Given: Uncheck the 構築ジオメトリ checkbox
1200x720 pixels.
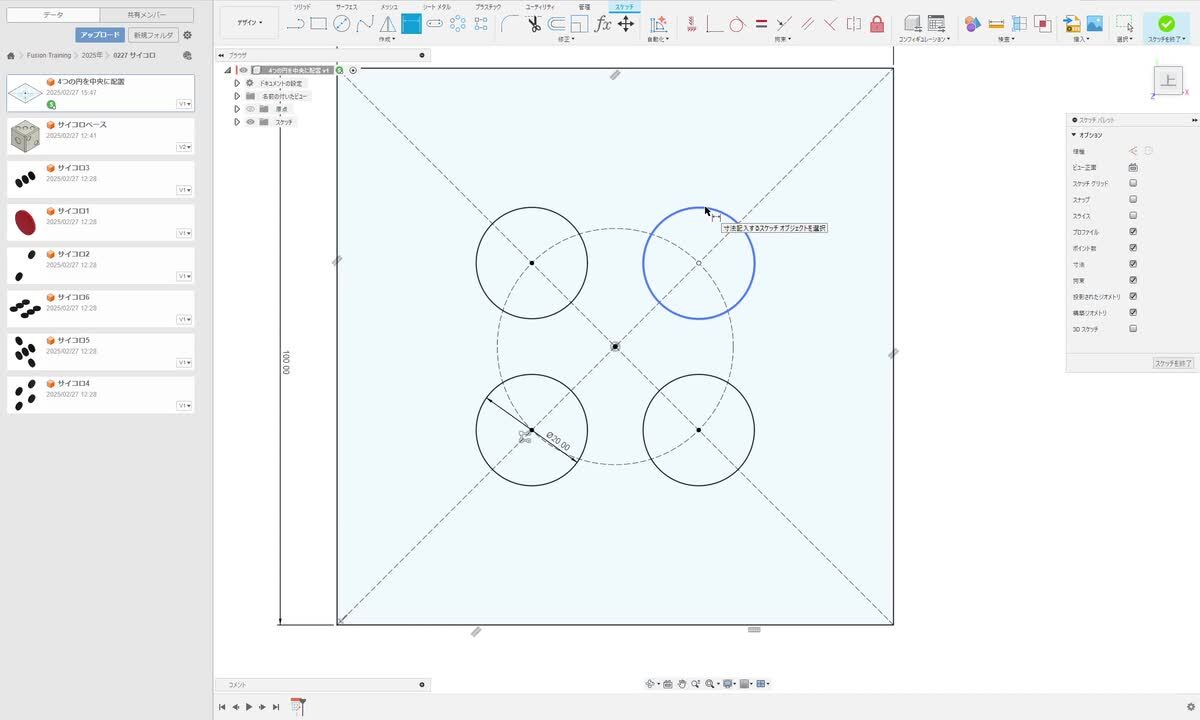Looking at the screenshot, I should (1133, 313).
